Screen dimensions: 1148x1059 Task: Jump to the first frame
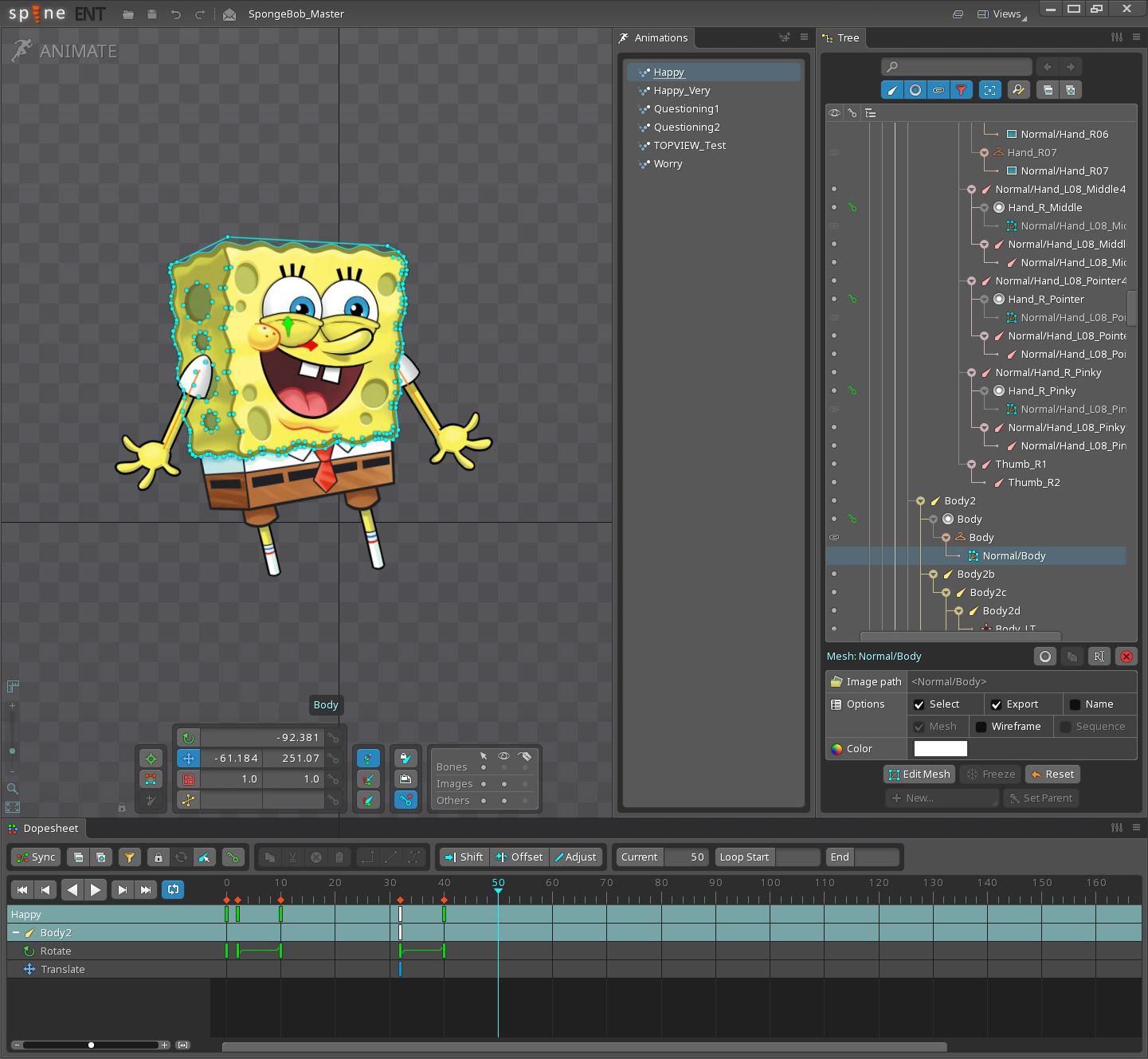tap(22, 890)
